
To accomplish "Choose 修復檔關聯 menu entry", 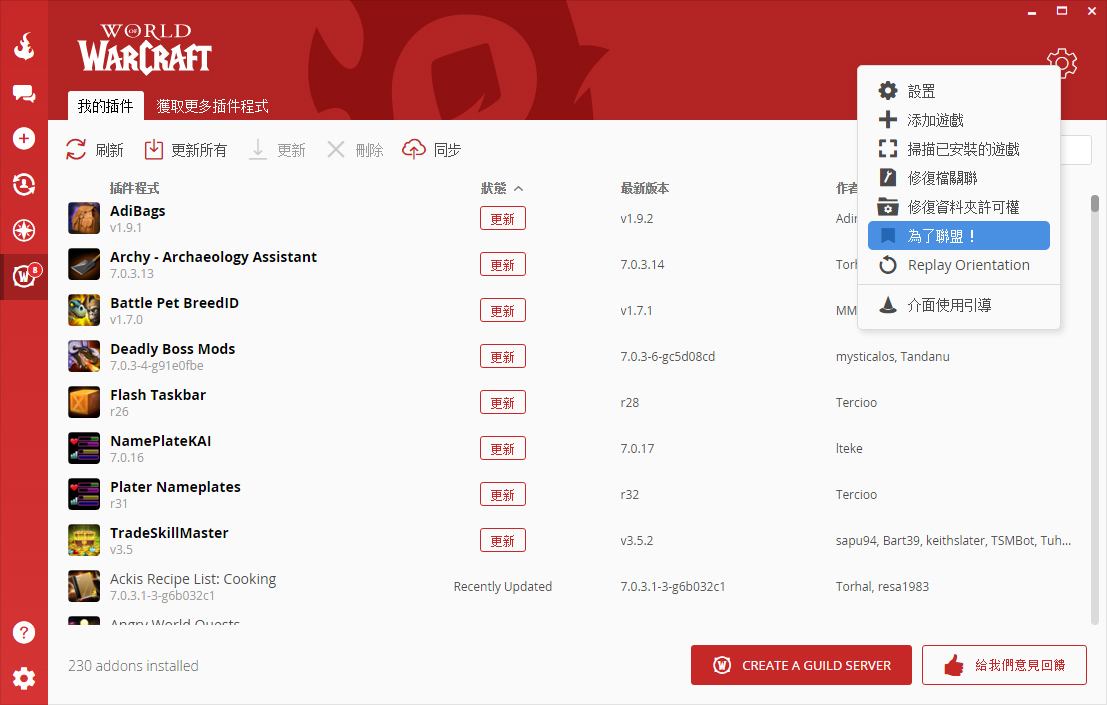I will pos(959,178).
